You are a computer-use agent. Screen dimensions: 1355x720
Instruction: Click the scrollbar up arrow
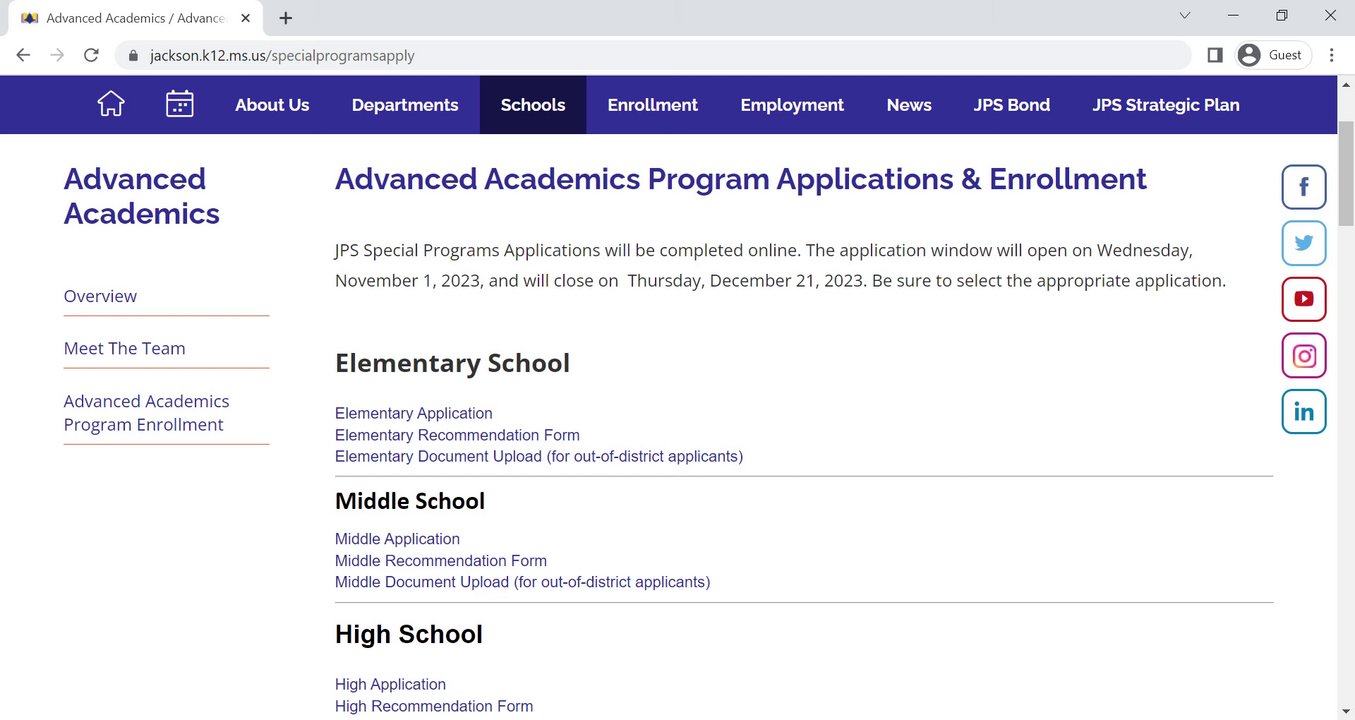[1346, 83]
